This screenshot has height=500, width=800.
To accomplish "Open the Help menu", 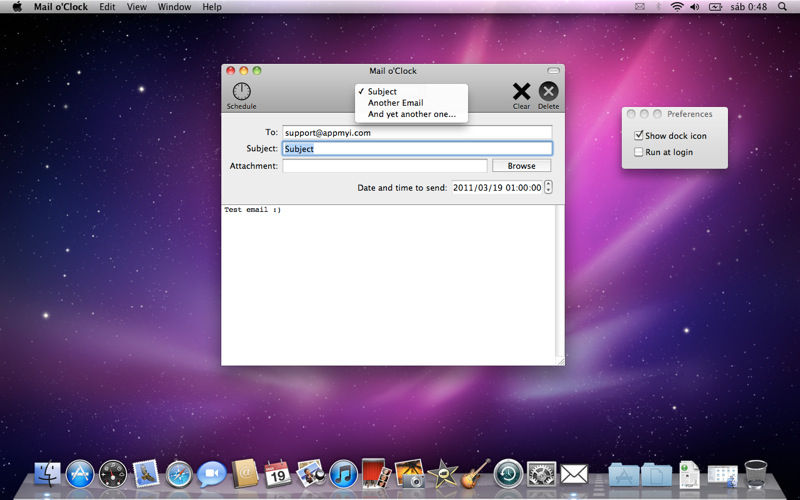I will click(x=212, y=7).
